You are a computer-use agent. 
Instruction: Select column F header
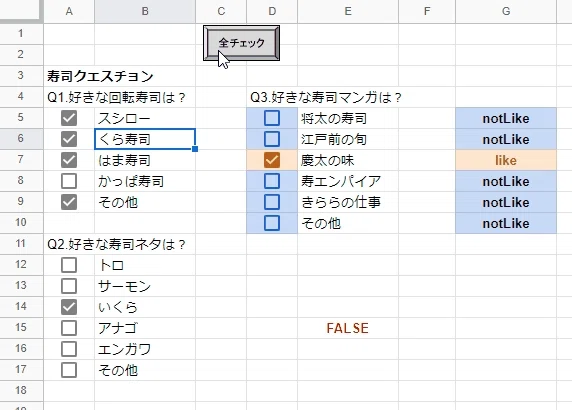[427, 11]
